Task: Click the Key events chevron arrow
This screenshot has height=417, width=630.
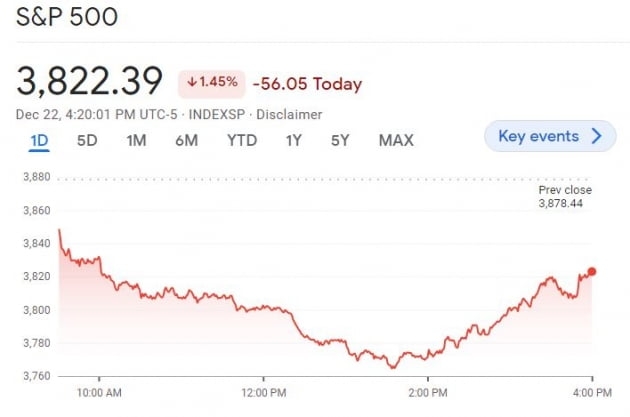Action: pos(598,136)
